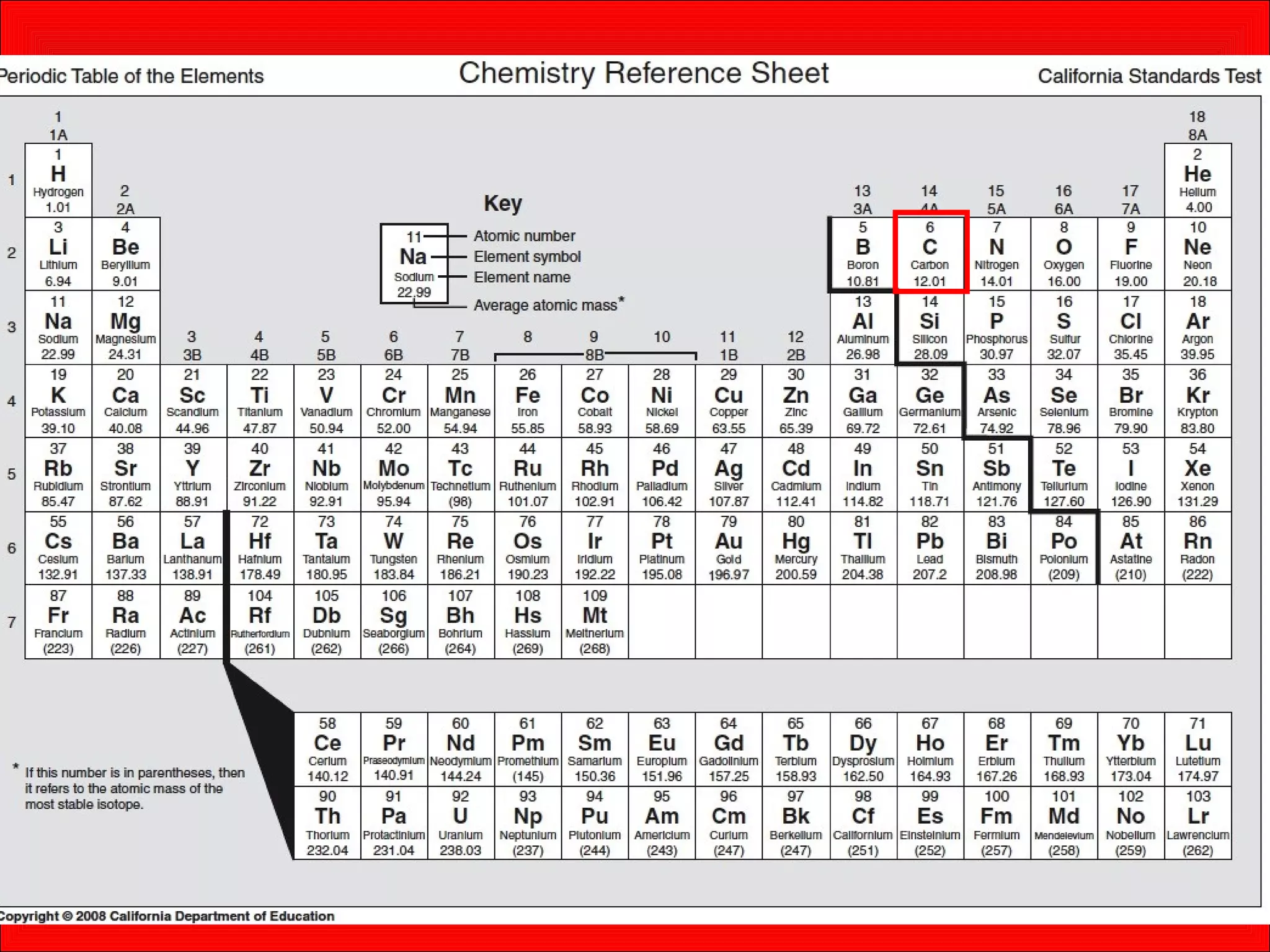
Task: Click the California Standards Test heading
Action: click(1148, 76)
